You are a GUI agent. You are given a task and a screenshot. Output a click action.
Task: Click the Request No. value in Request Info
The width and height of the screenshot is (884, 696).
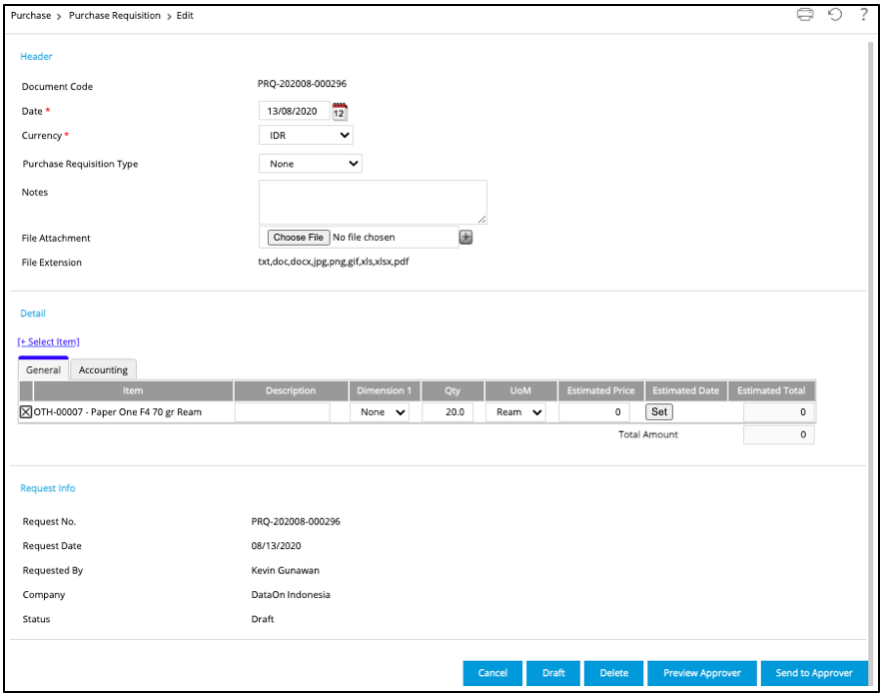pos(296,521)
